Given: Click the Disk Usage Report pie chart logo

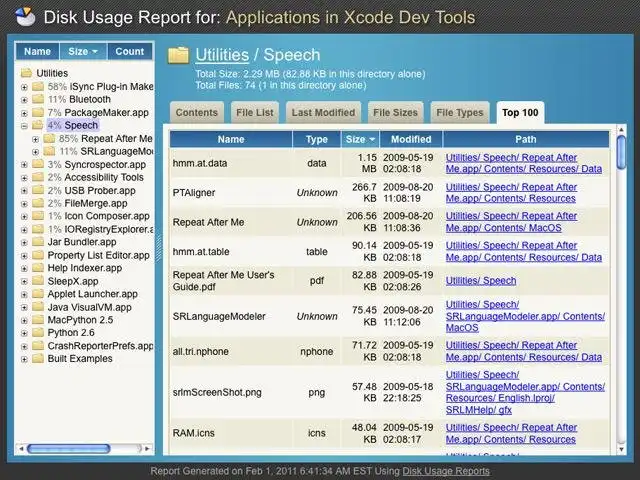Looking at the screenshot, I should click(25, 17).
